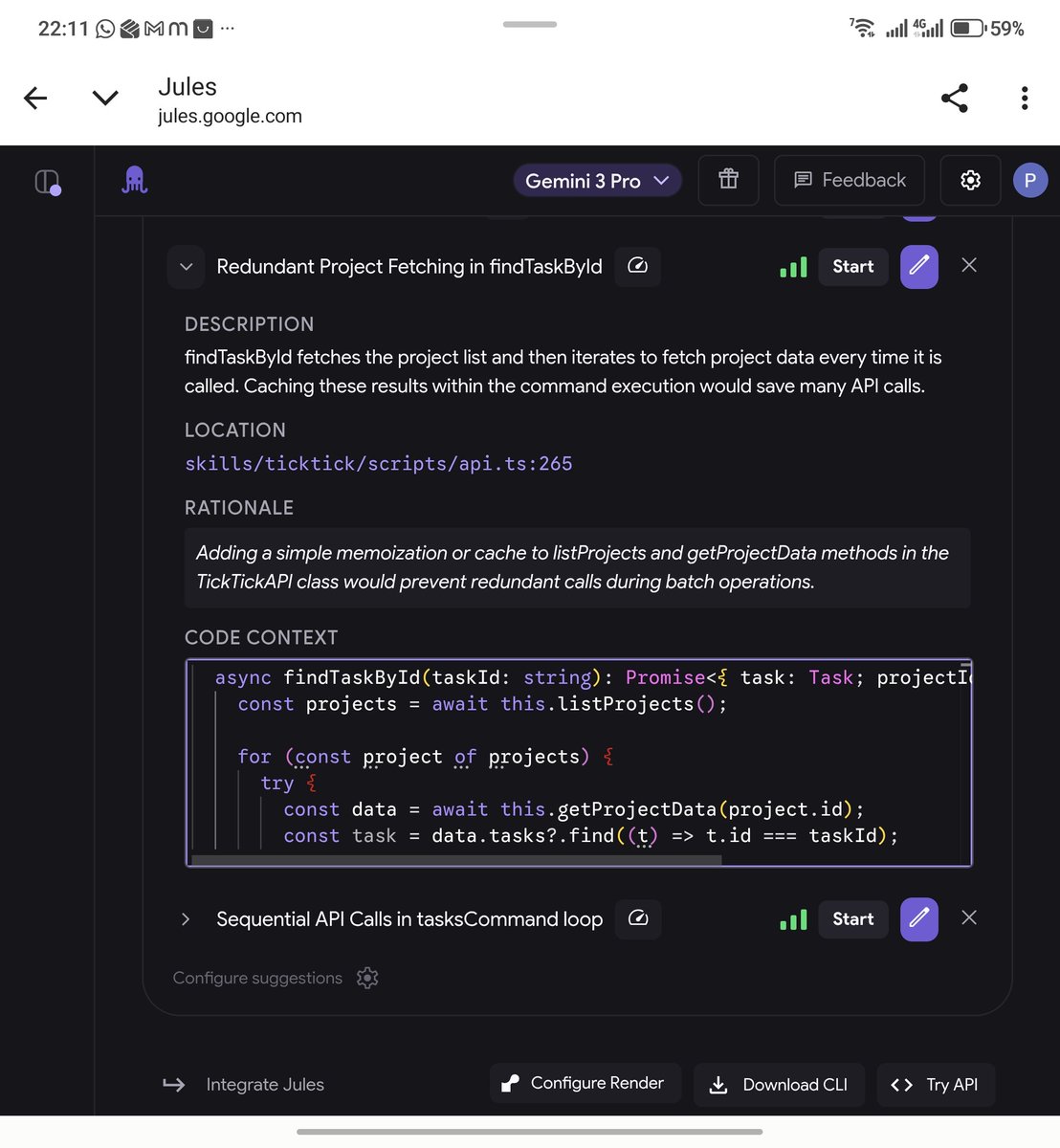Click the gear icon beside Configure suggestions
The width and height of the screenshot is (1060, 1148).
pos(367,978)
